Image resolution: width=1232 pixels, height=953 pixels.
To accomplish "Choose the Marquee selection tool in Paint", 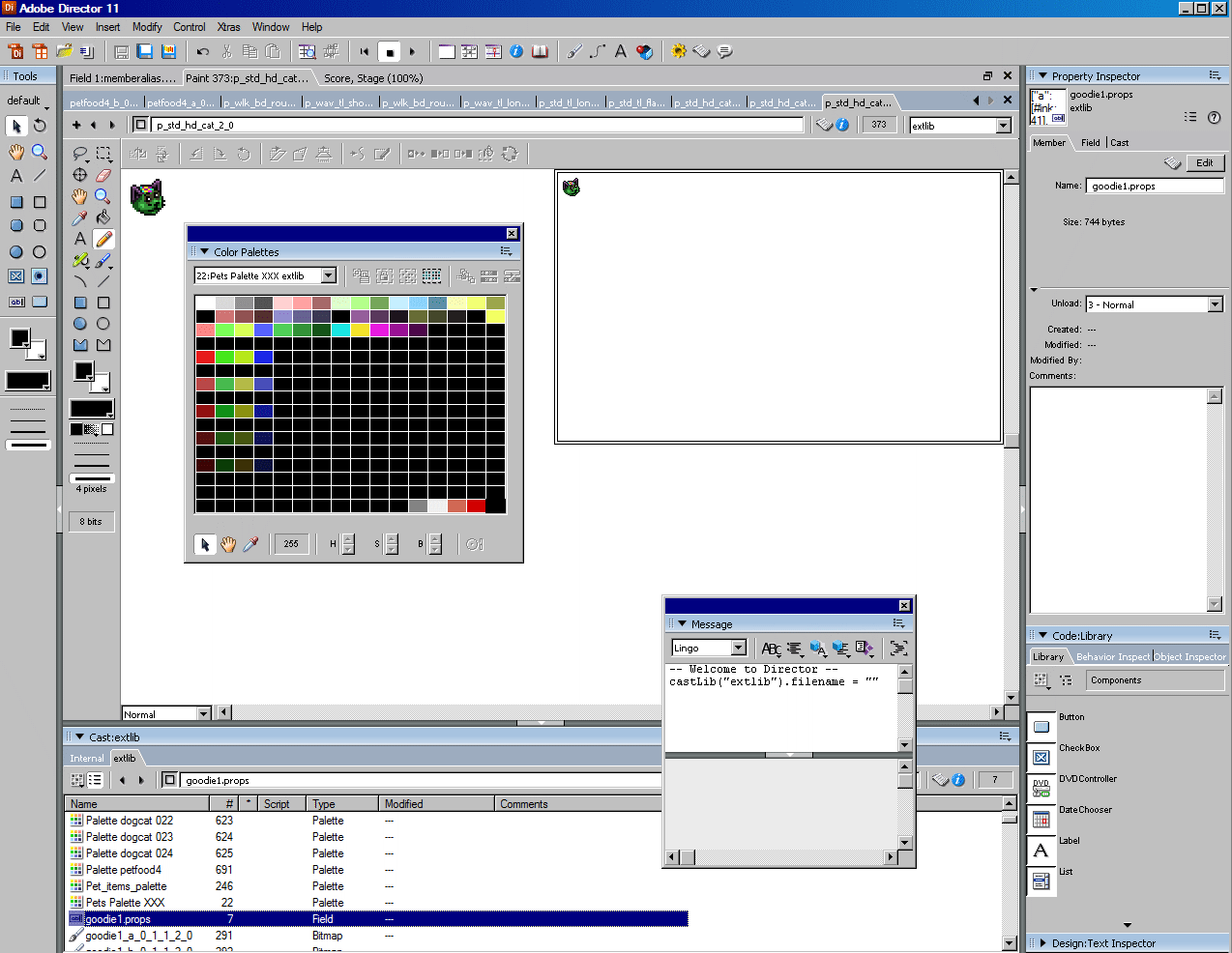I will click(103, 154).
